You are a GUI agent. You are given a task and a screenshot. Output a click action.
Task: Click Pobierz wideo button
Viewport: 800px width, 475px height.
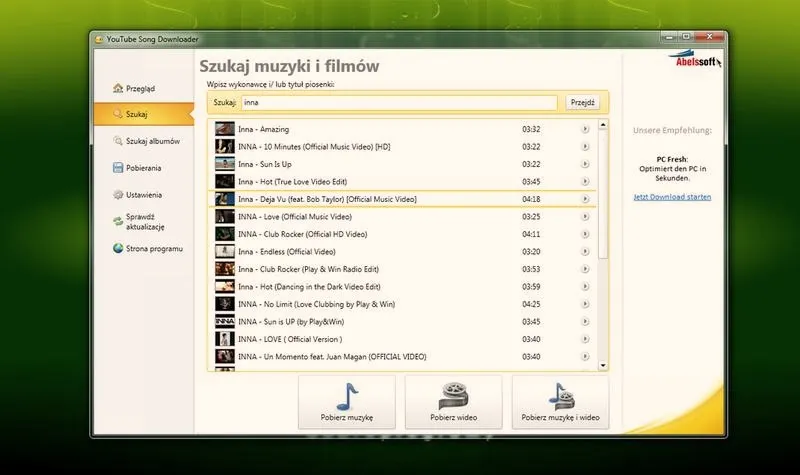454,402
